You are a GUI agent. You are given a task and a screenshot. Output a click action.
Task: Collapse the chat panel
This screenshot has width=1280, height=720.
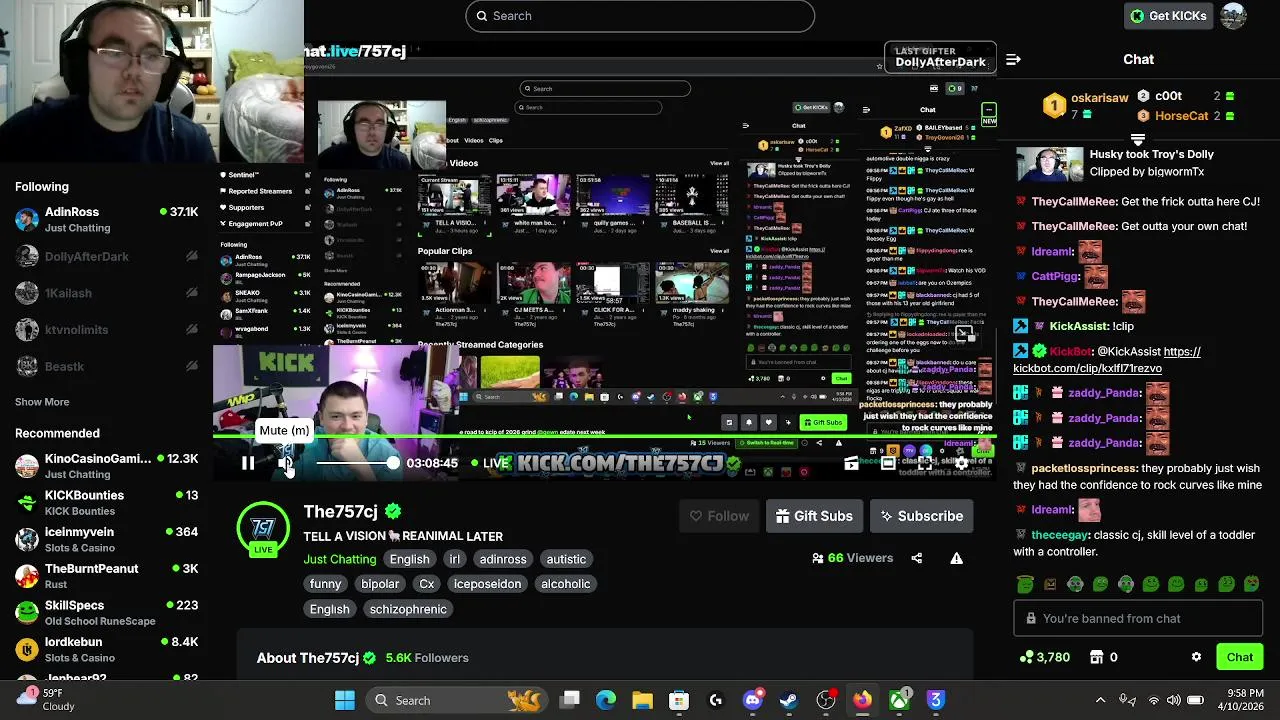click(1013, 60)
